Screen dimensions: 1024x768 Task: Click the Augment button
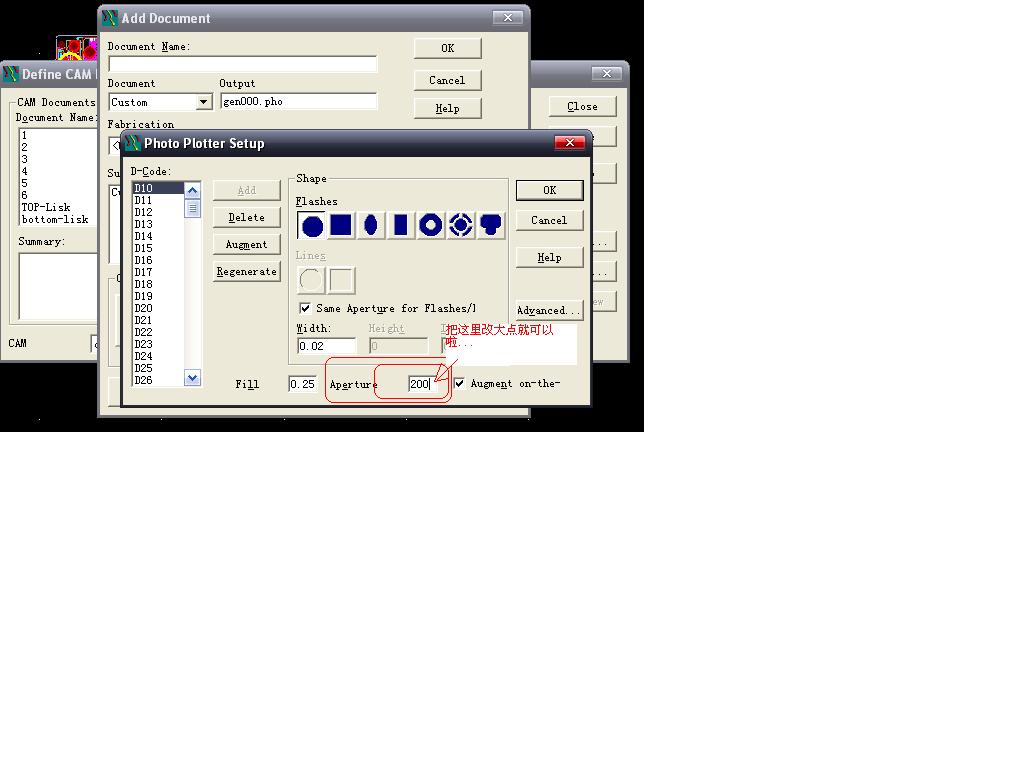247,244
